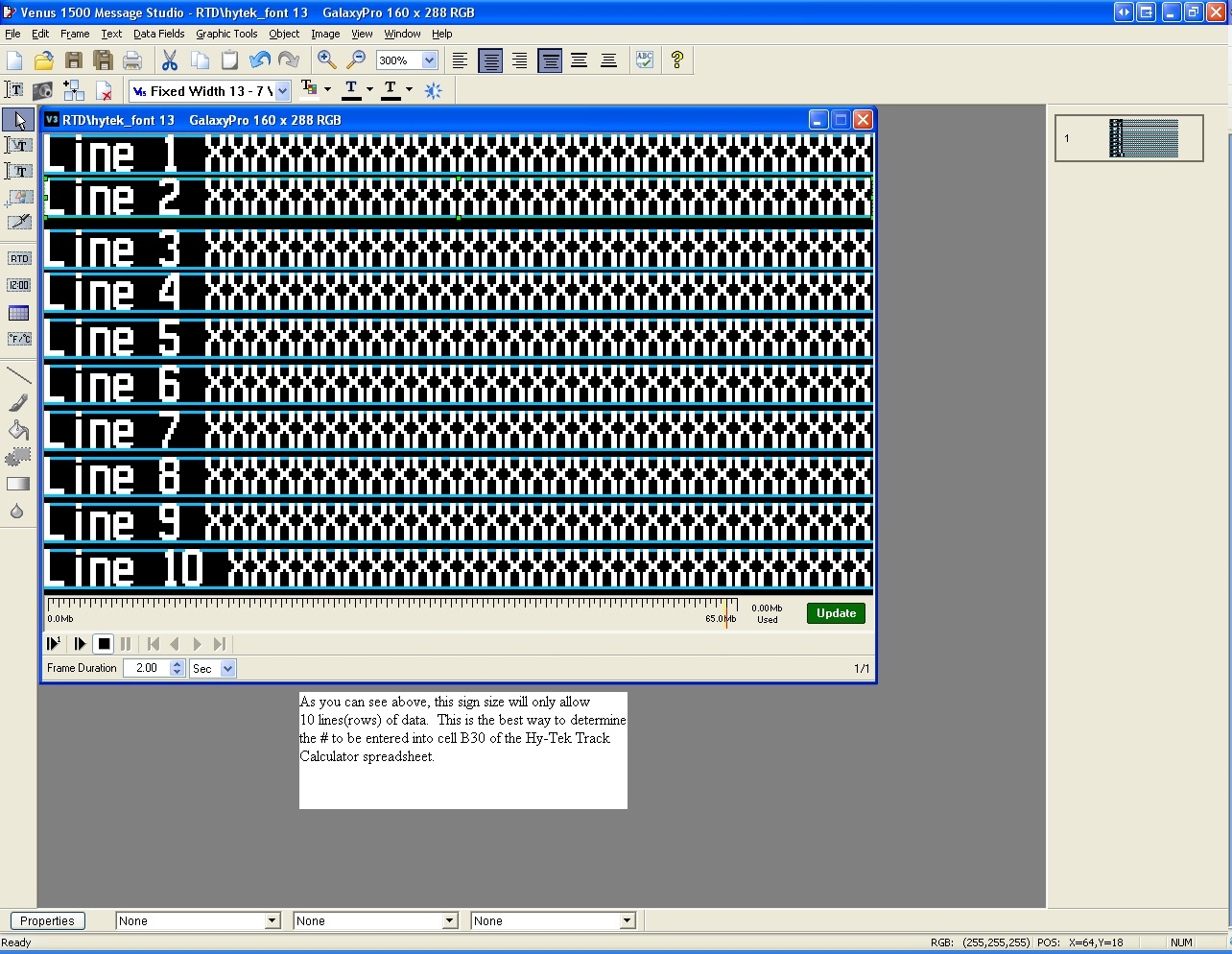The height and width of the screenshot is (954, 1232).
Task: Select the RTD field tool
Action: point(18,257)
